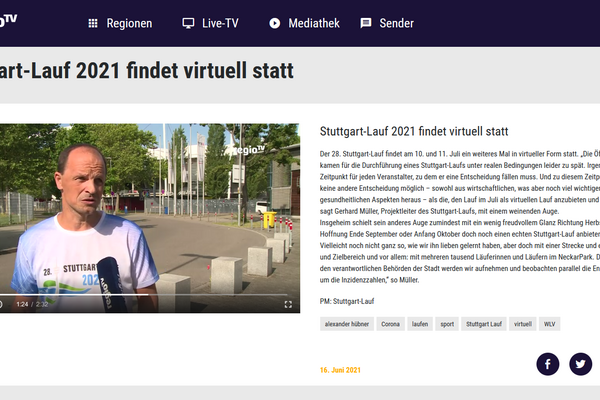
Task: Click the article subheading 'Stuttgart-Lauf 2021 findet virtuell statt'
Action: pyautogui.click(x=414, y=131)
